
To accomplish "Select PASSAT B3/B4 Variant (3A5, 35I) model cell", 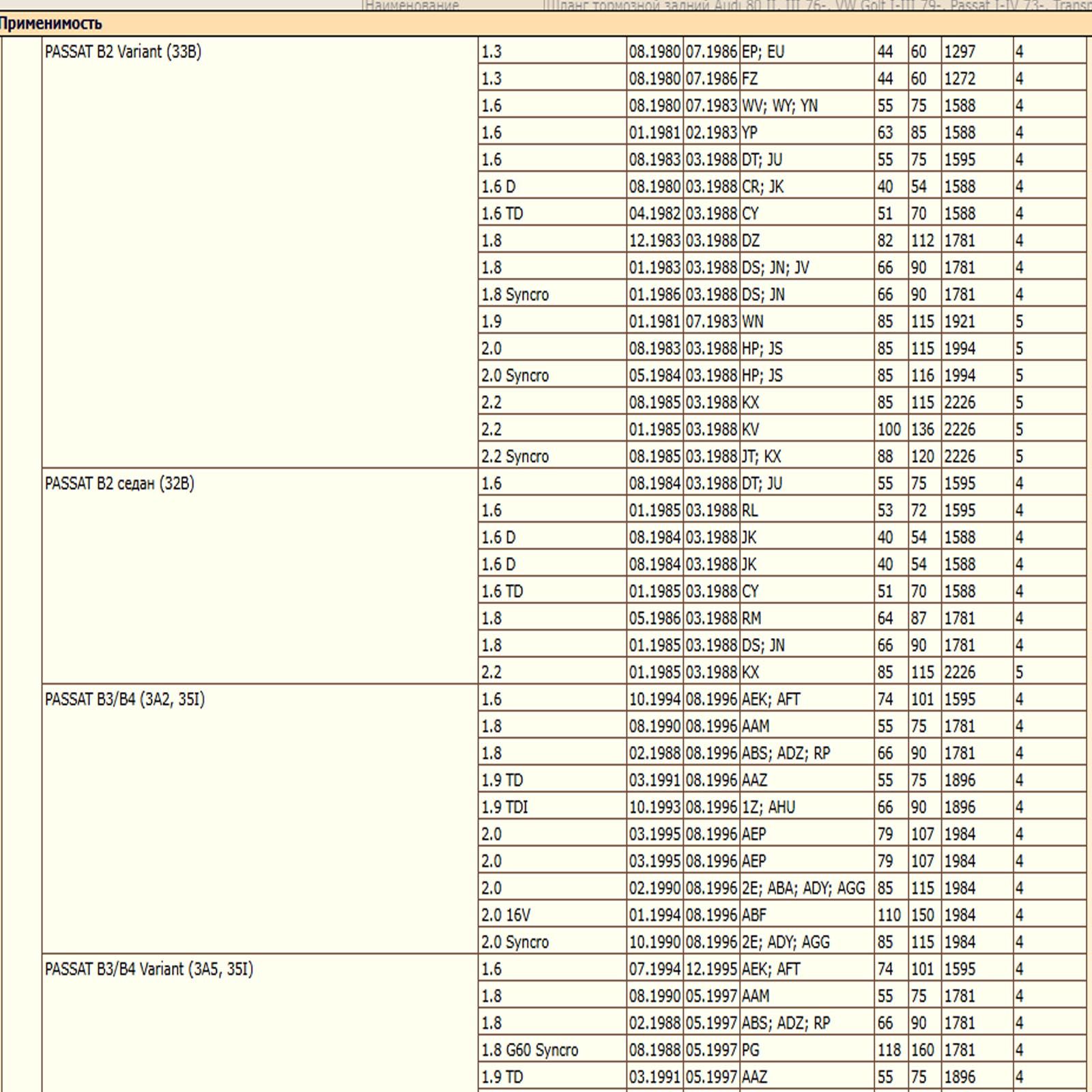I will [x=260, y=1024].
